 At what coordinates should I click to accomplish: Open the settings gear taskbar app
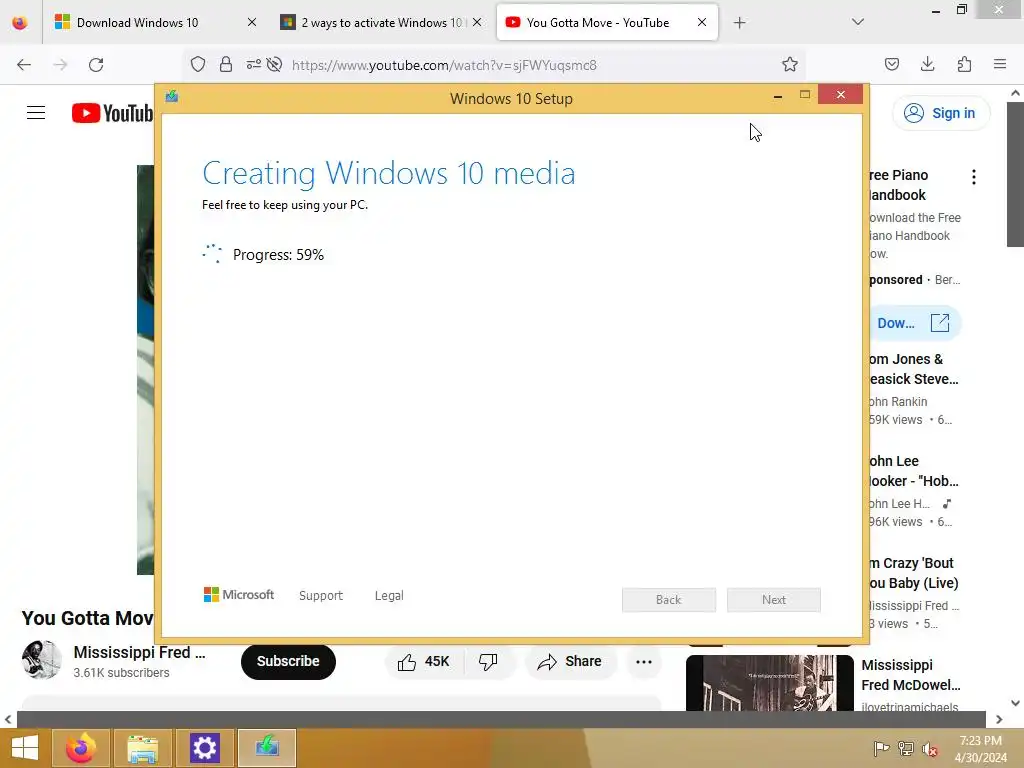(x=204, y=748)
